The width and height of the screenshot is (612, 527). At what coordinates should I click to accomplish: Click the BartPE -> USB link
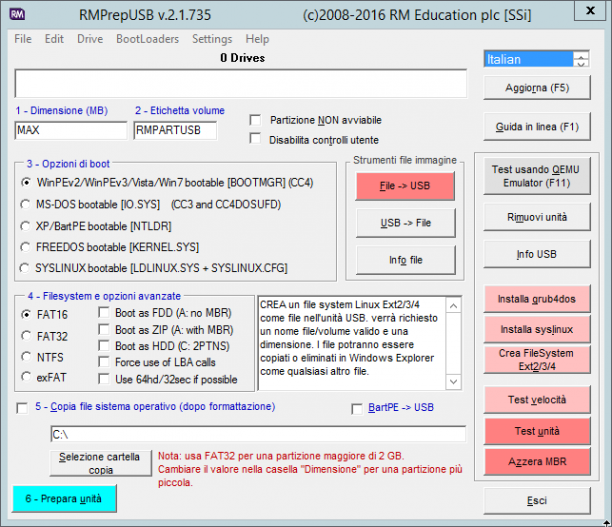coord(401,408)
